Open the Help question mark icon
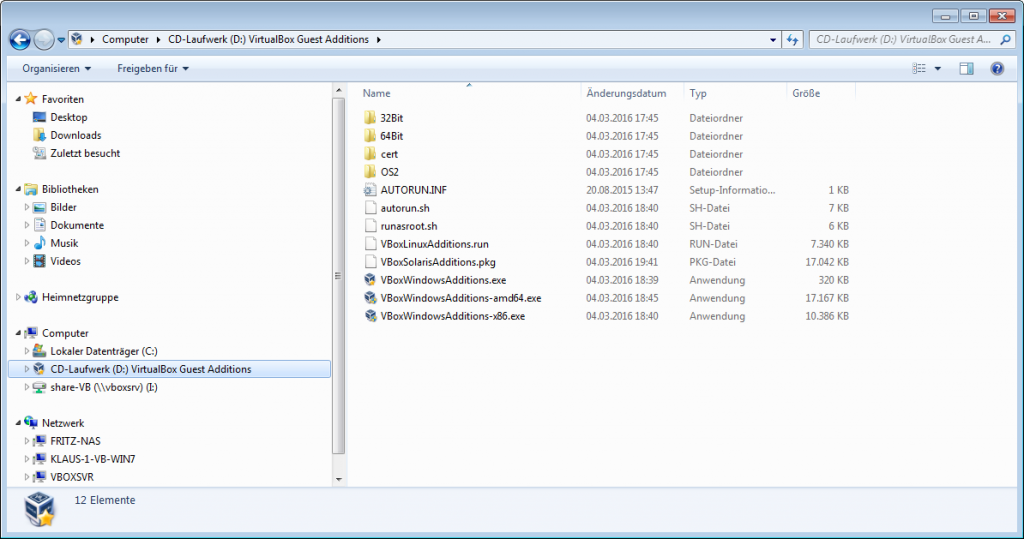 pos(997,69)
